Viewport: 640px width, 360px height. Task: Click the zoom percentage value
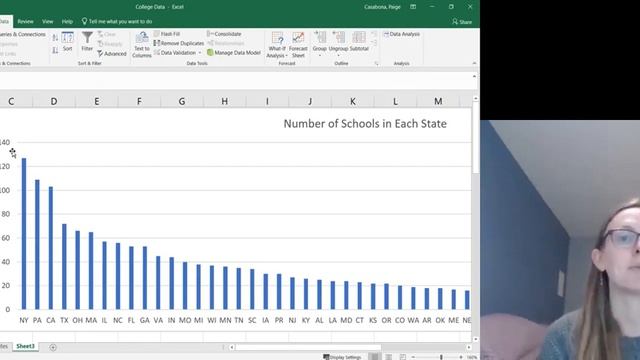point(472,357)
